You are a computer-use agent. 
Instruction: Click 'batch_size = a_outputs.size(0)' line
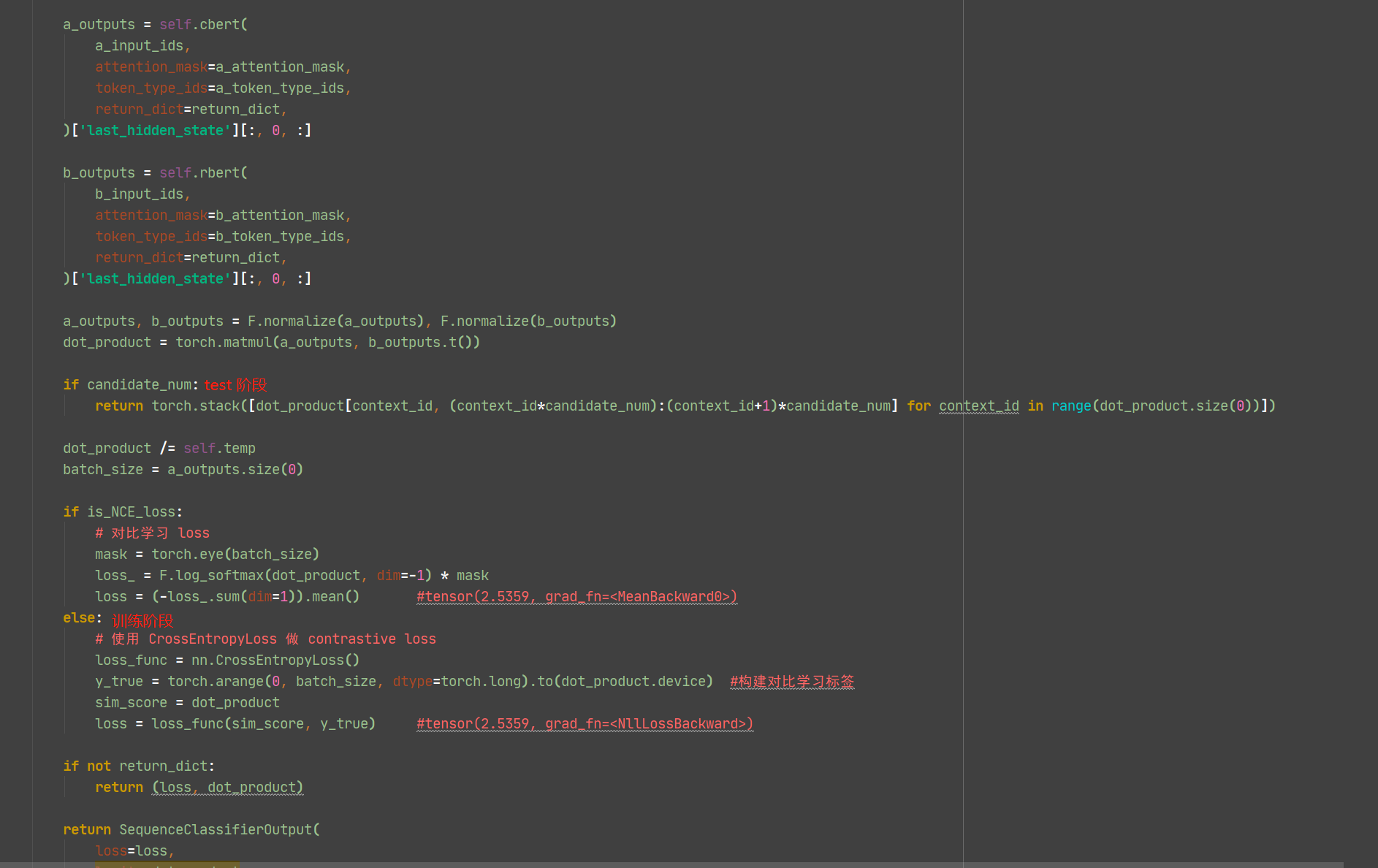[183, 470]
